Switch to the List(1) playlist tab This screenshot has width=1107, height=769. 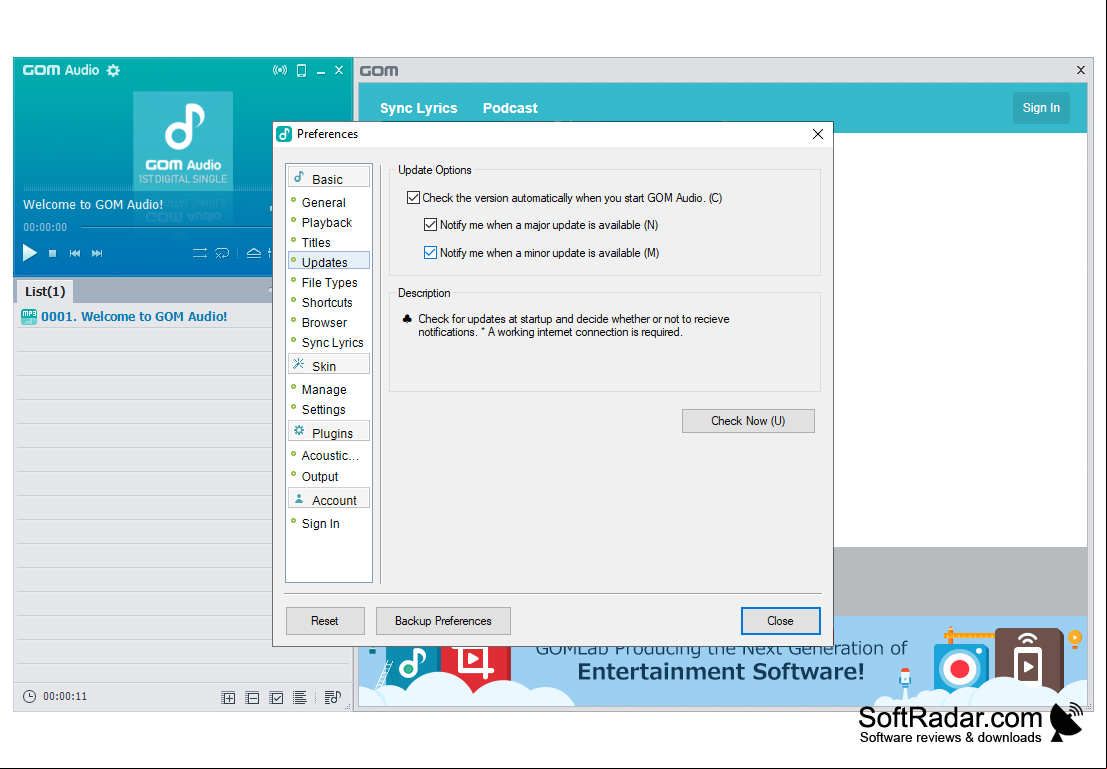tap(45, 291)
